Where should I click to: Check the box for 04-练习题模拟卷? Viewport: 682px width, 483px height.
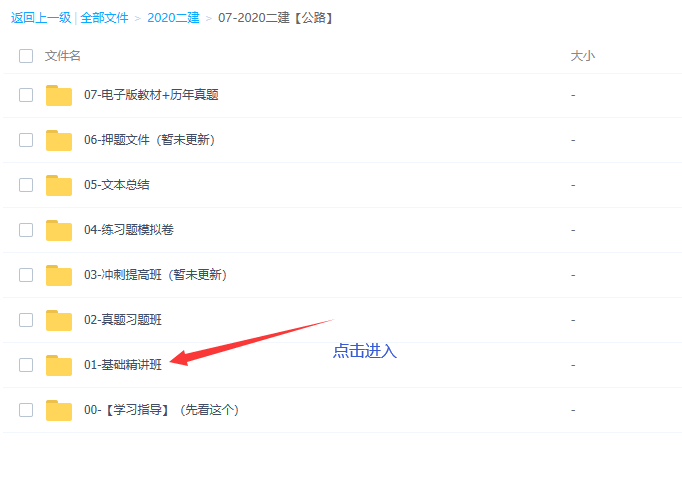pos(26,230)
